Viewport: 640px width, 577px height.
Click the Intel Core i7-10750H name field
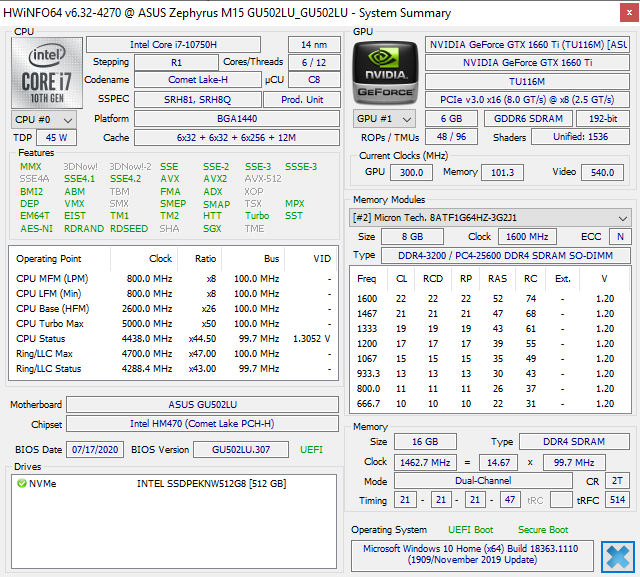click(173, 44)
